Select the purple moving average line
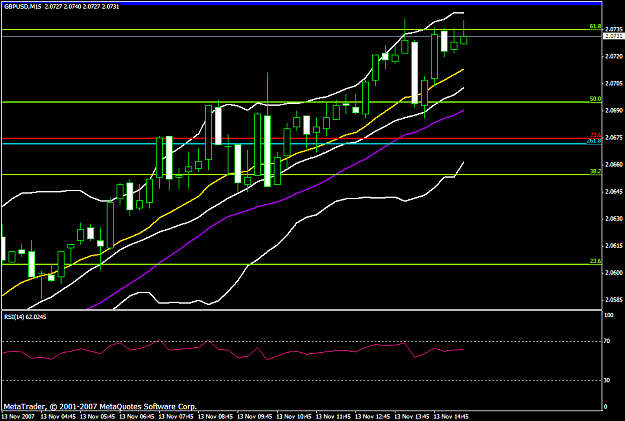Screen dimensions: 625x421 coord(279,202)
